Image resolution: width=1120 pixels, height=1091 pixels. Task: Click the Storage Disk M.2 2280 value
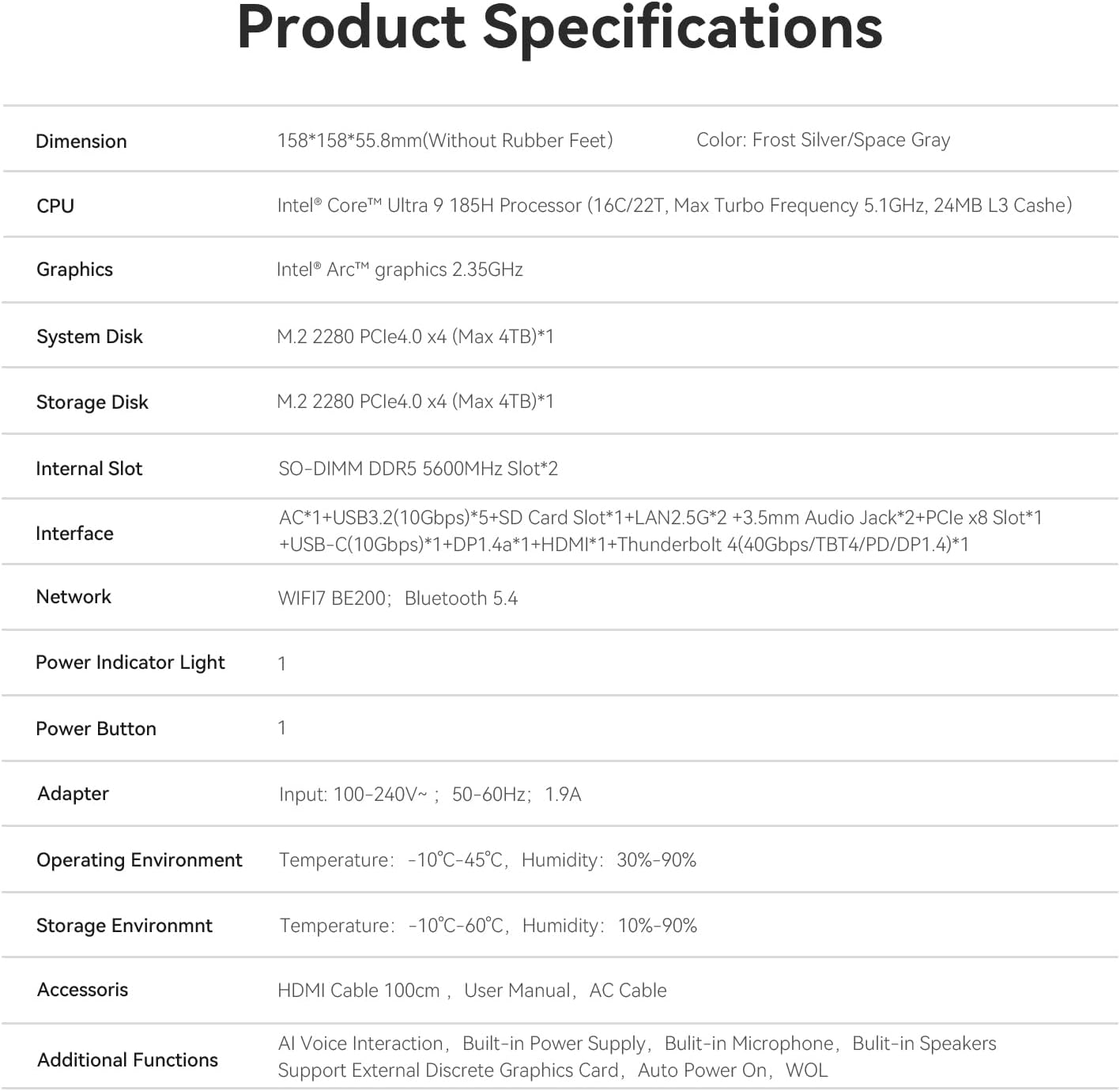coord(415,402)
